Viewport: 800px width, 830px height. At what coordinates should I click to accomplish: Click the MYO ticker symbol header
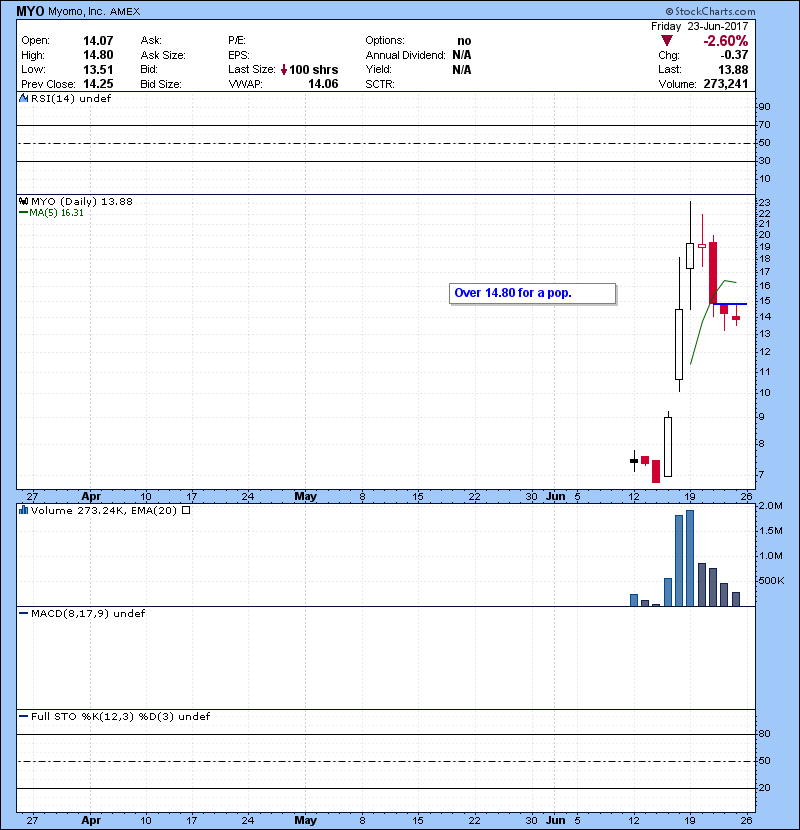(30, 11)
